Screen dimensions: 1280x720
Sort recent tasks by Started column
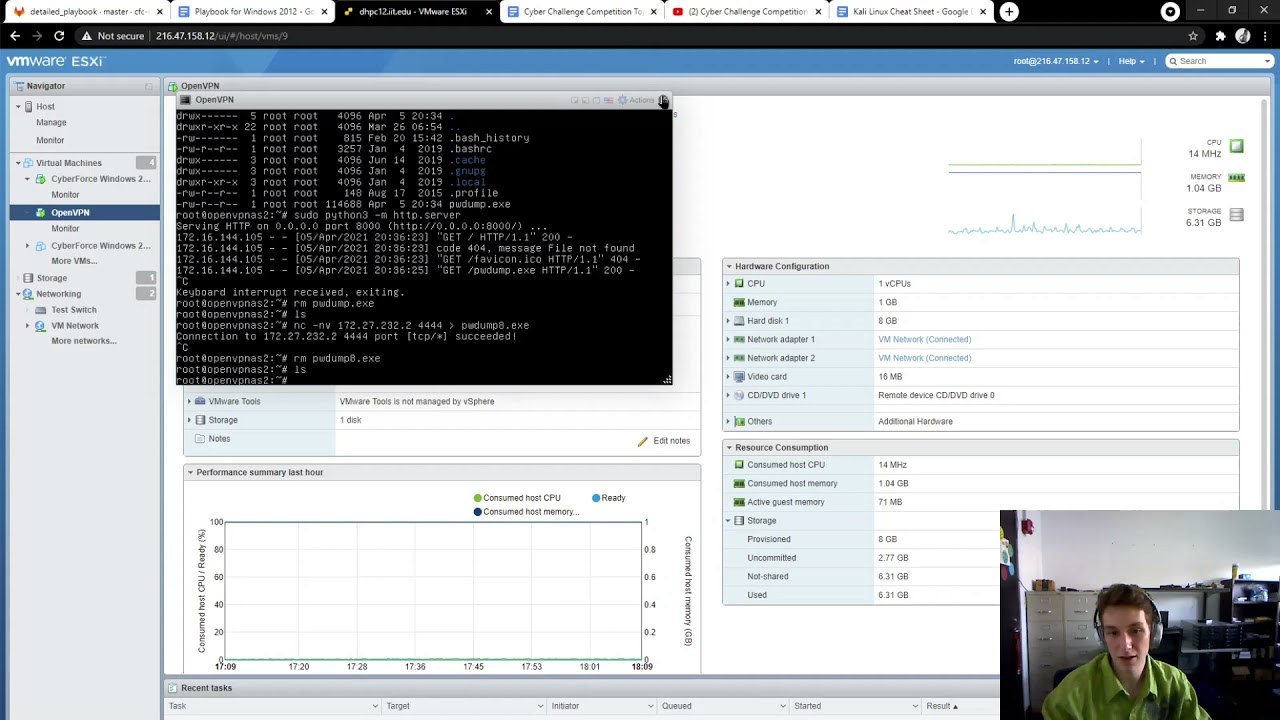tap(854, 706)
